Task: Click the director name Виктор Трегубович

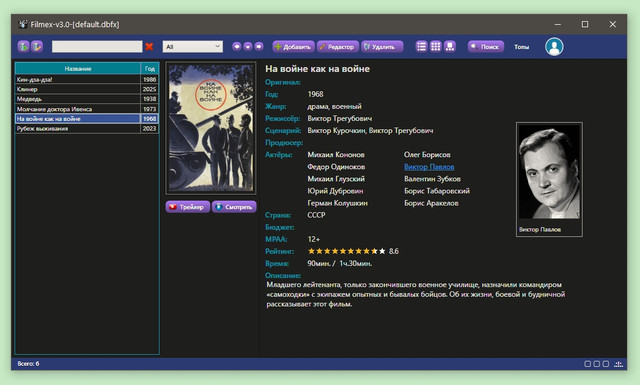Action: 340,118
